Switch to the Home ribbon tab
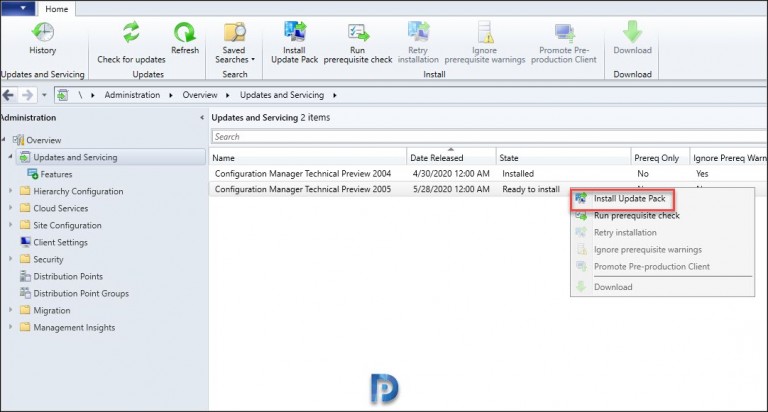This screenshot has height=412, width=768. [x=56, y=9]
